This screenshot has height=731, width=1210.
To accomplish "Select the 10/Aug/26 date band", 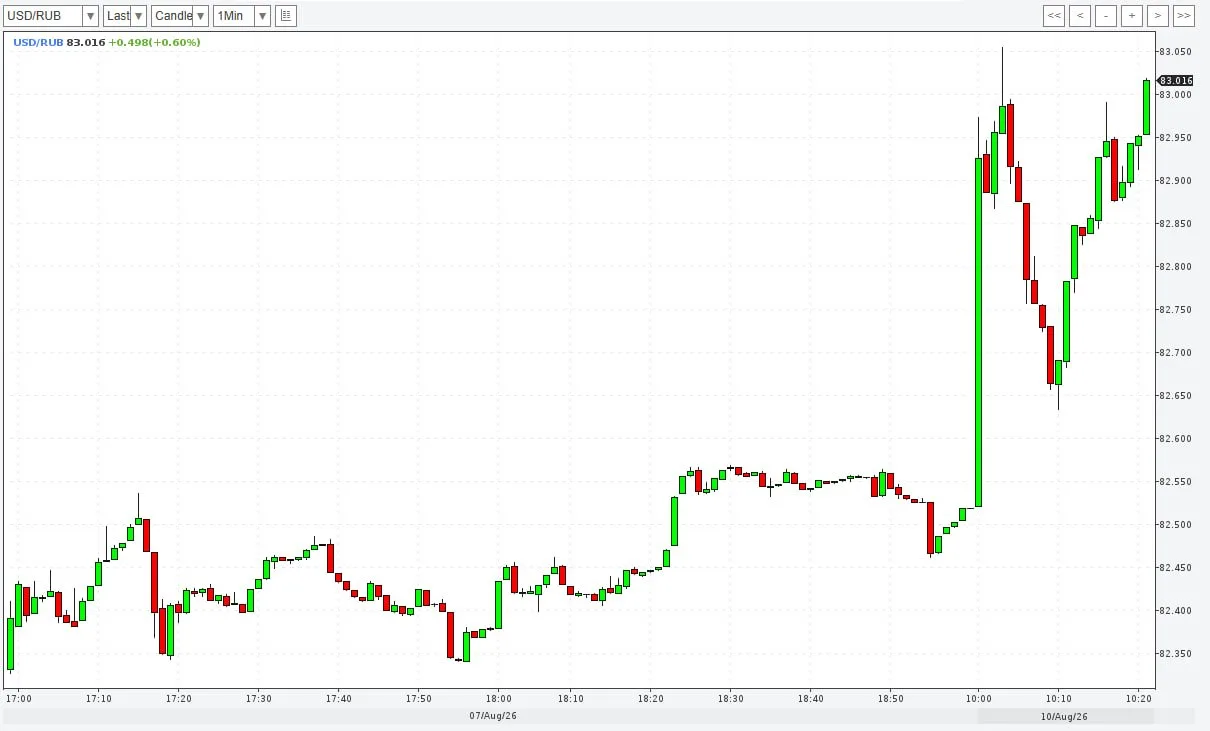I will click(x=1065, y=716).
